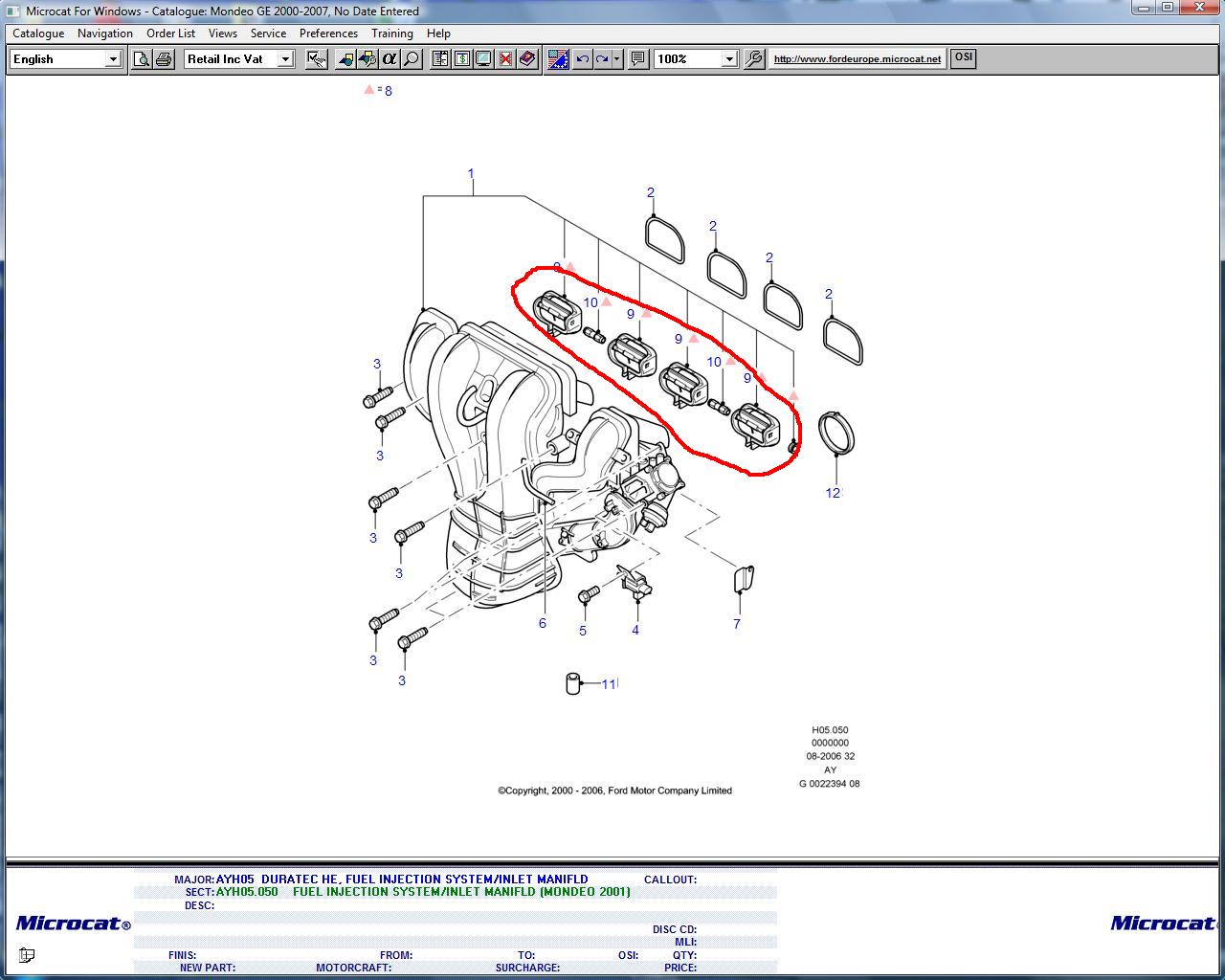The width and height of the screenshot is (1225, 980).
Task: Click the magnifying glass search icon
Action: tap(411, 59)
